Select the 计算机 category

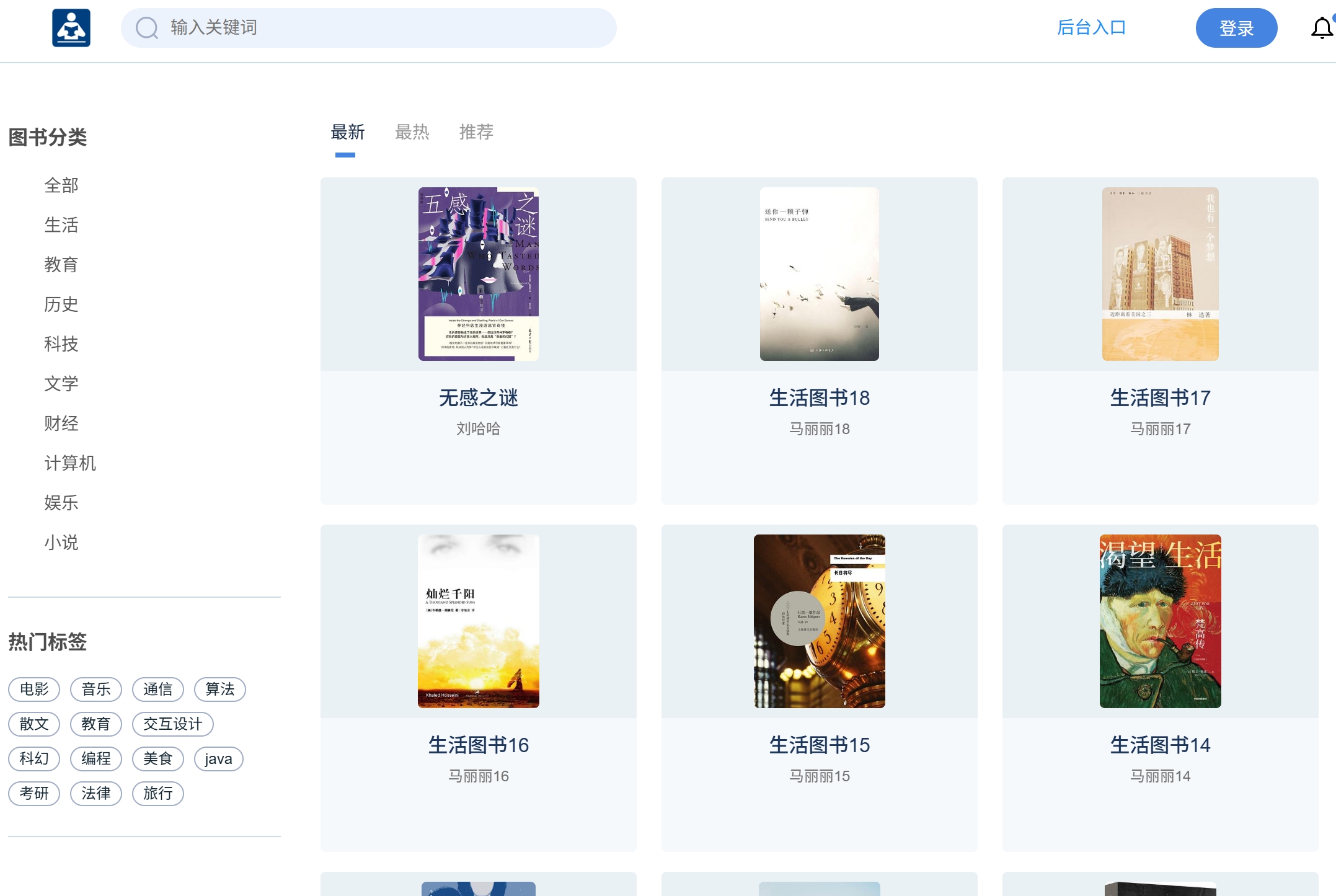point(70,463)
